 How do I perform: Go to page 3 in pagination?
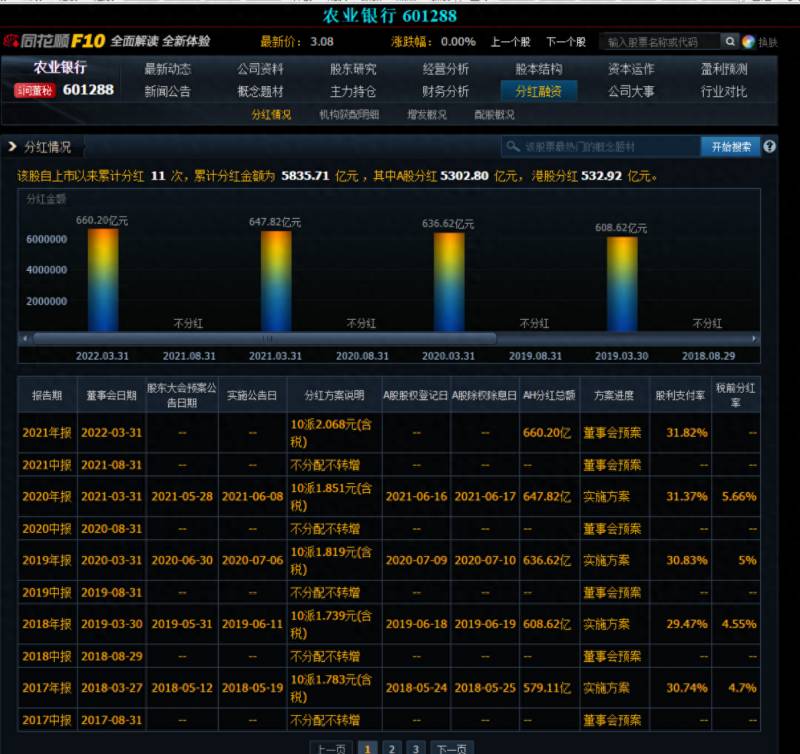pos(416,748)
